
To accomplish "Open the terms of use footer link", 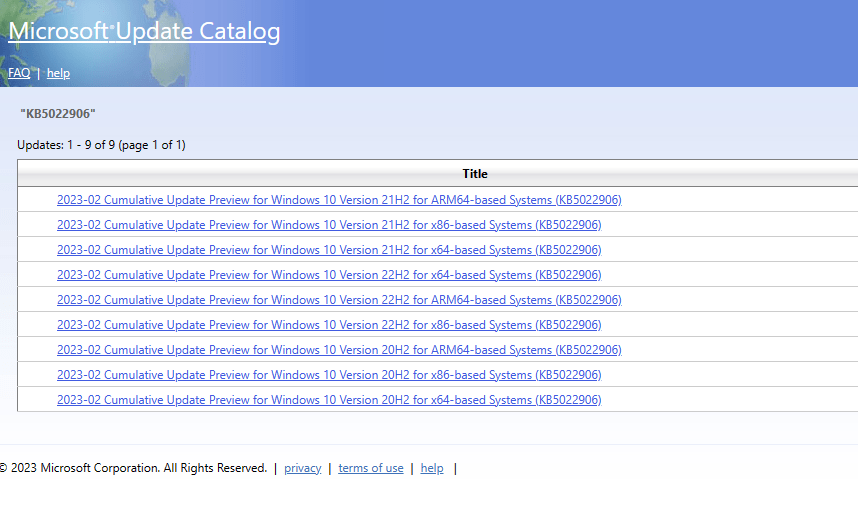I will [370, 468].
